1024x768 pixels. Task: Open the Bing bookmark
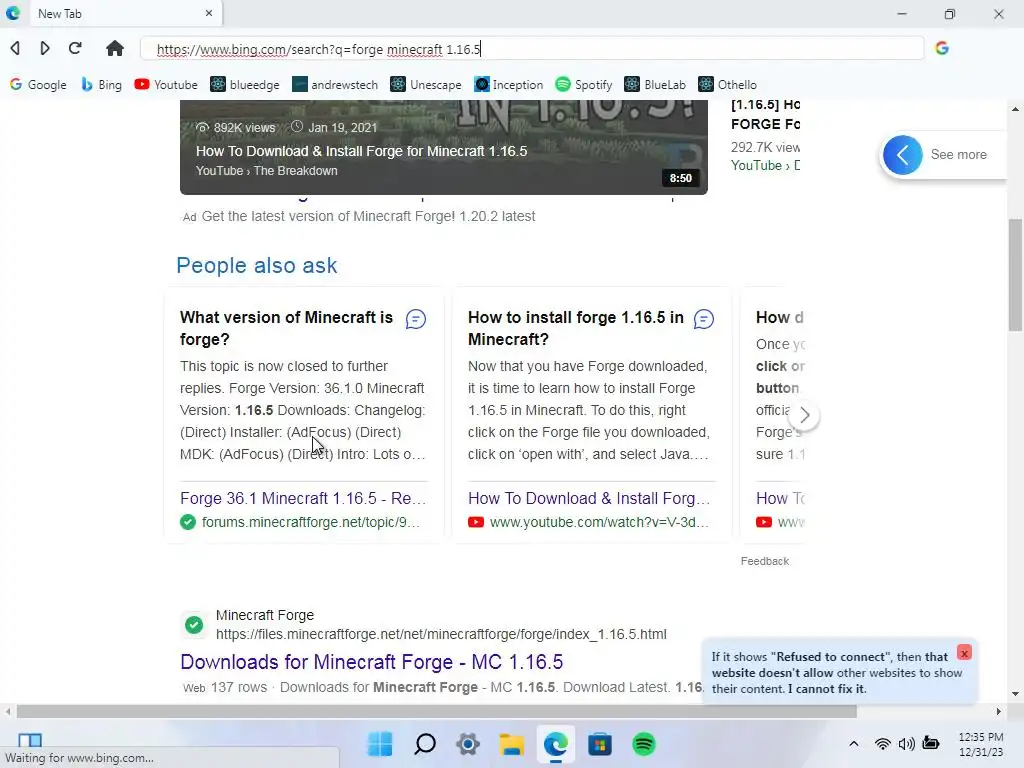pyautogui.click(x=101, y=85)
